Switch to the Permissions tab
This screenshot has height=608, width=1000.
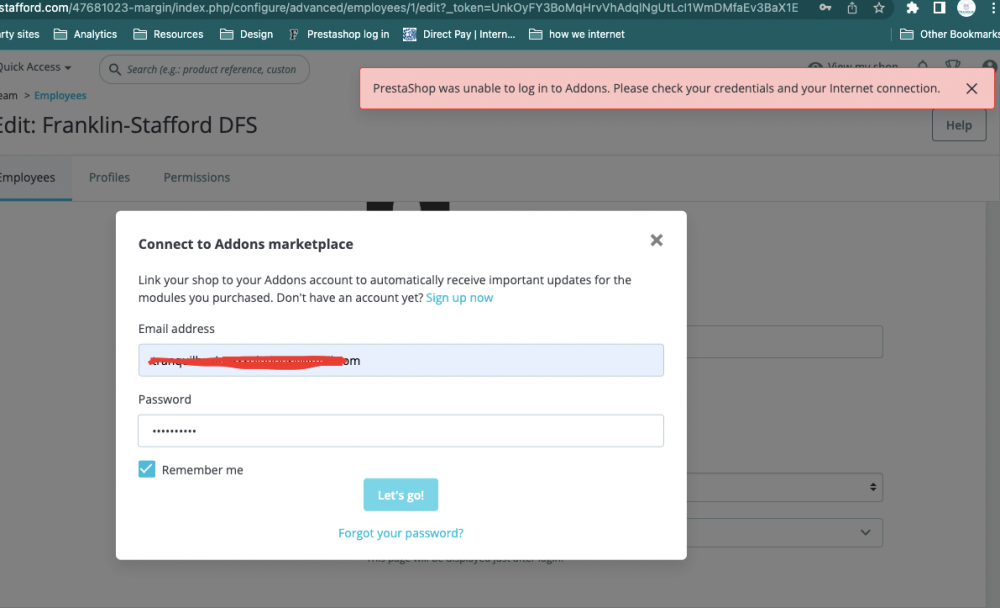click(x=196, y=177)
